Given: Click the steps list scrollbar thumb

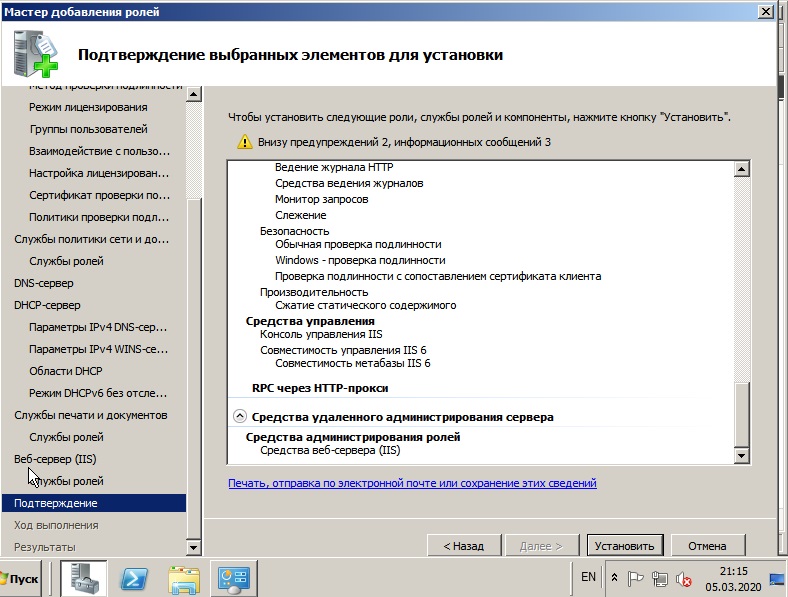Looking at the screenshot, I should click(193, 368).
